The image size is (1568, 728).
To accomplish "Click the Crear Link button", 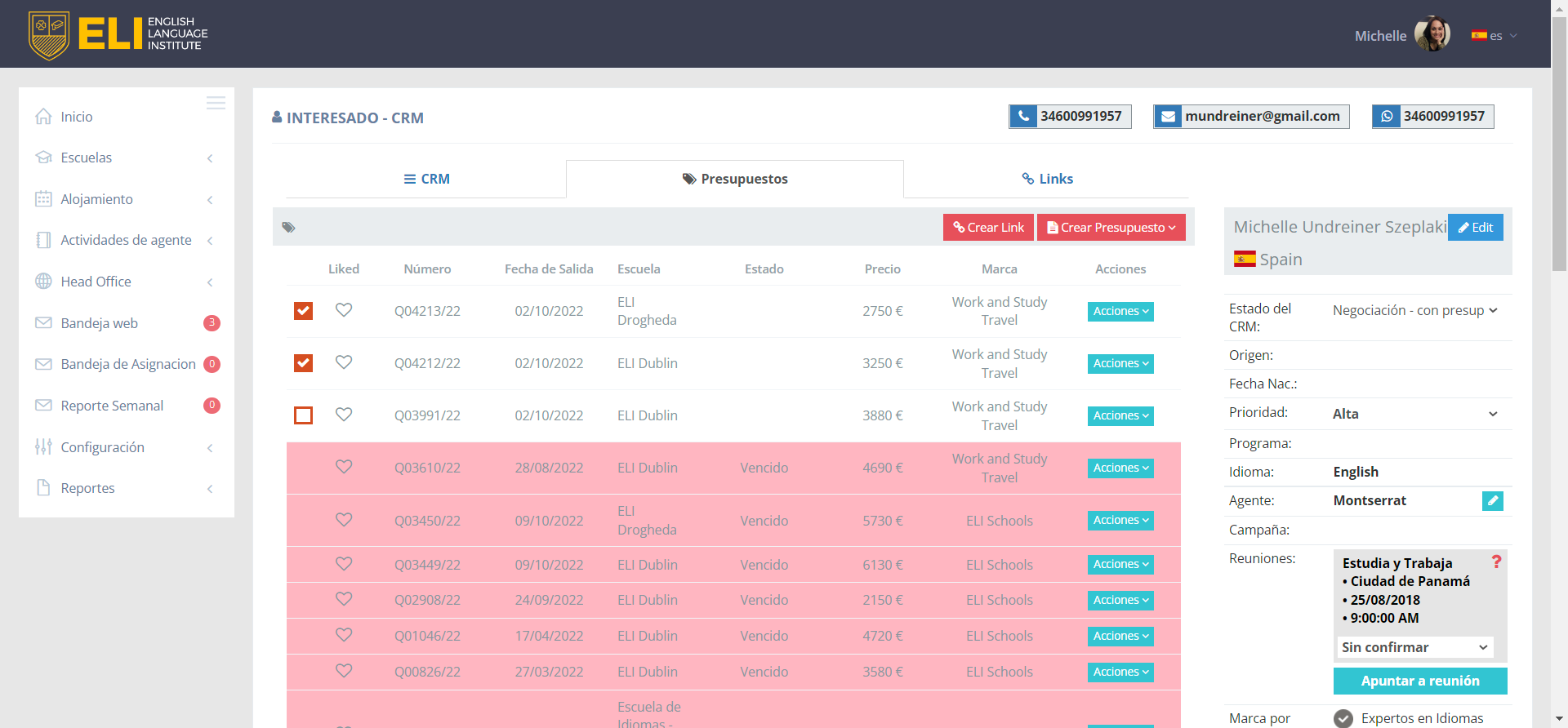I will click(988, 228).
